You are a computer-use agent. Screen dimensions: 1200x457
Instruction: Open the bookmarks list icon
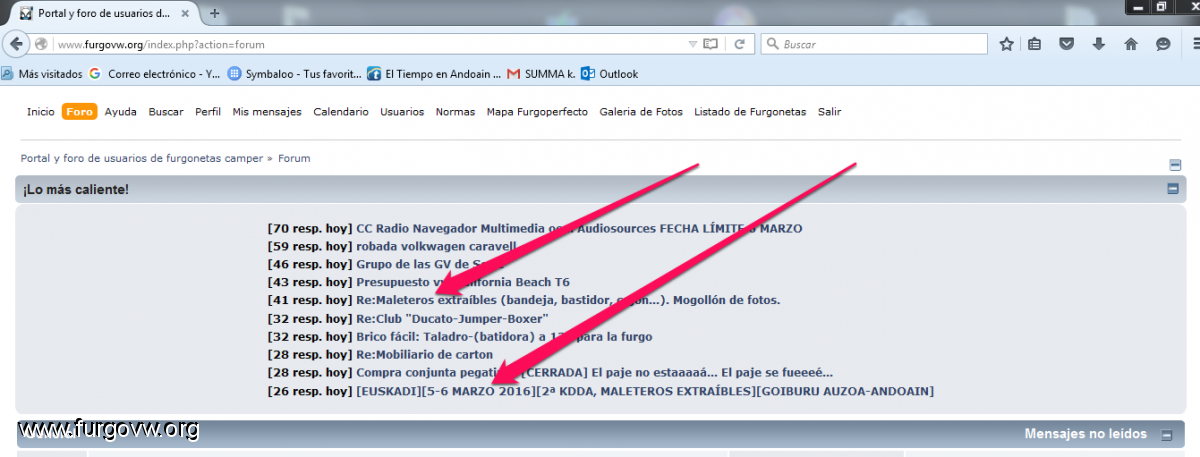point(1035,44)
